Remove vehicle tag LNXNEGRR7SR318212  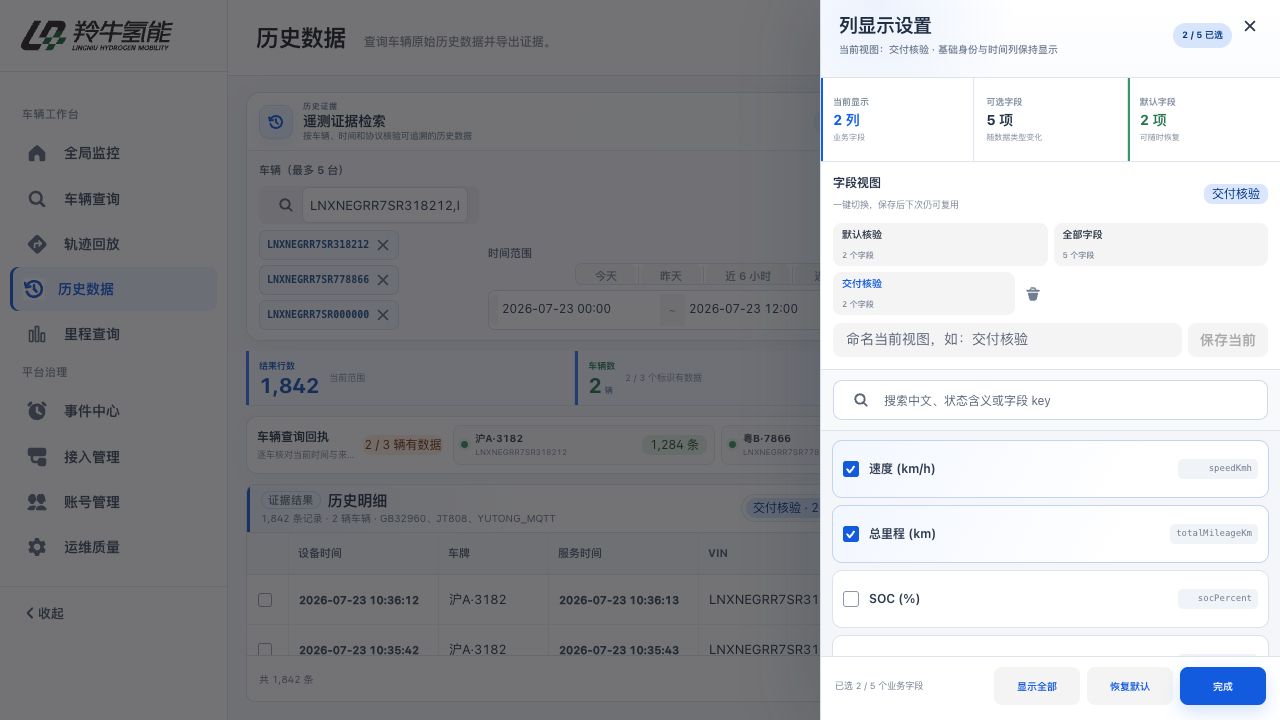click(x=383, y=245)
